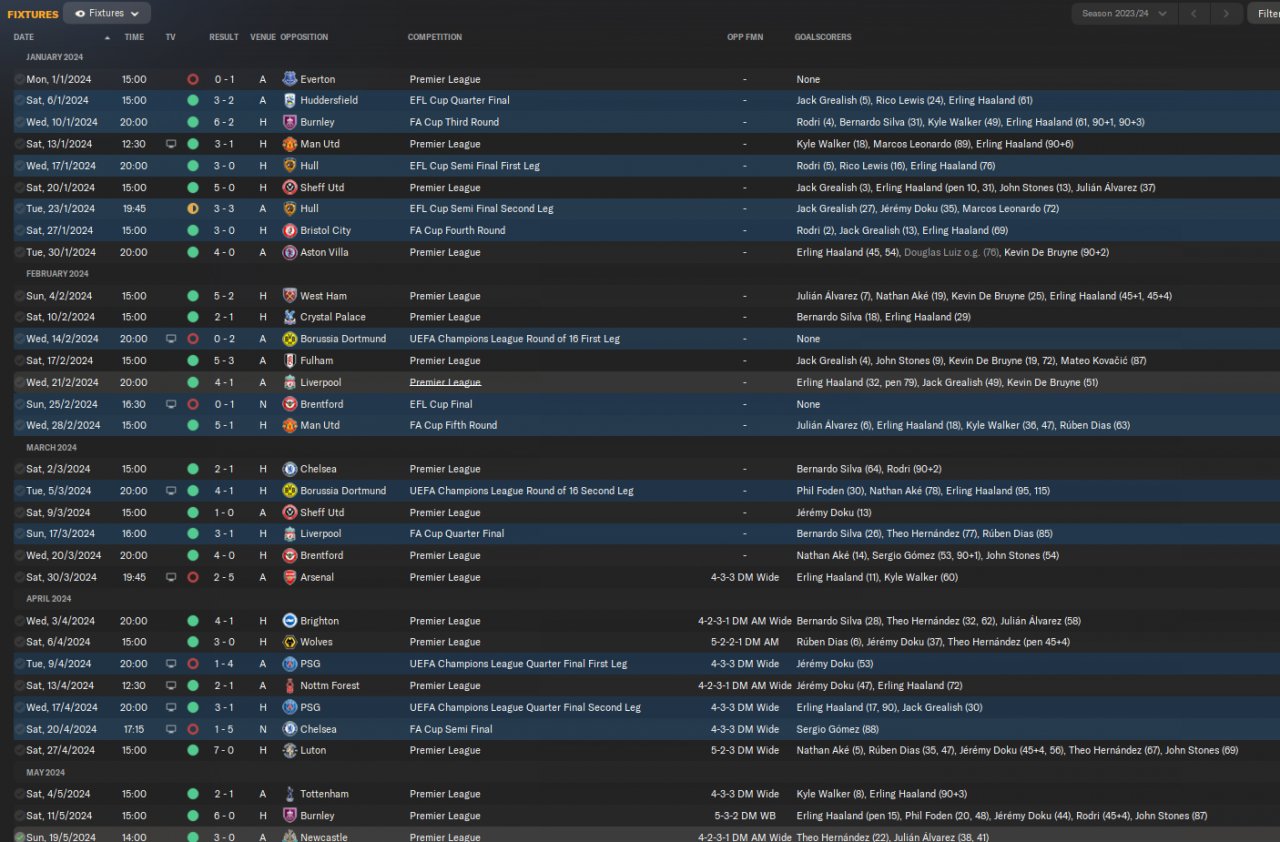Screen dimensions: 1280x842
Task: Click Hull badge in Semi Final First Leg row
Action: (290, 166)
